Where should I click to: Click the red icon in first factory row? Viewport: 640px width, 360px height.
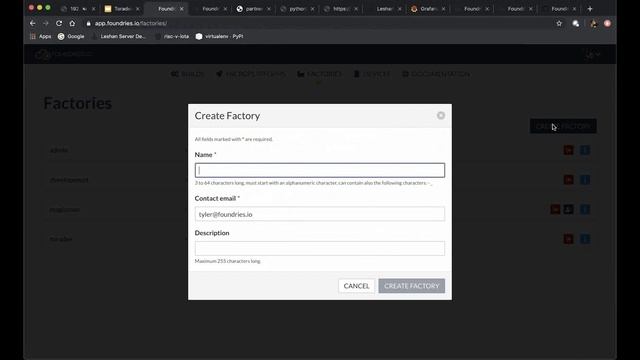[569, 150]
